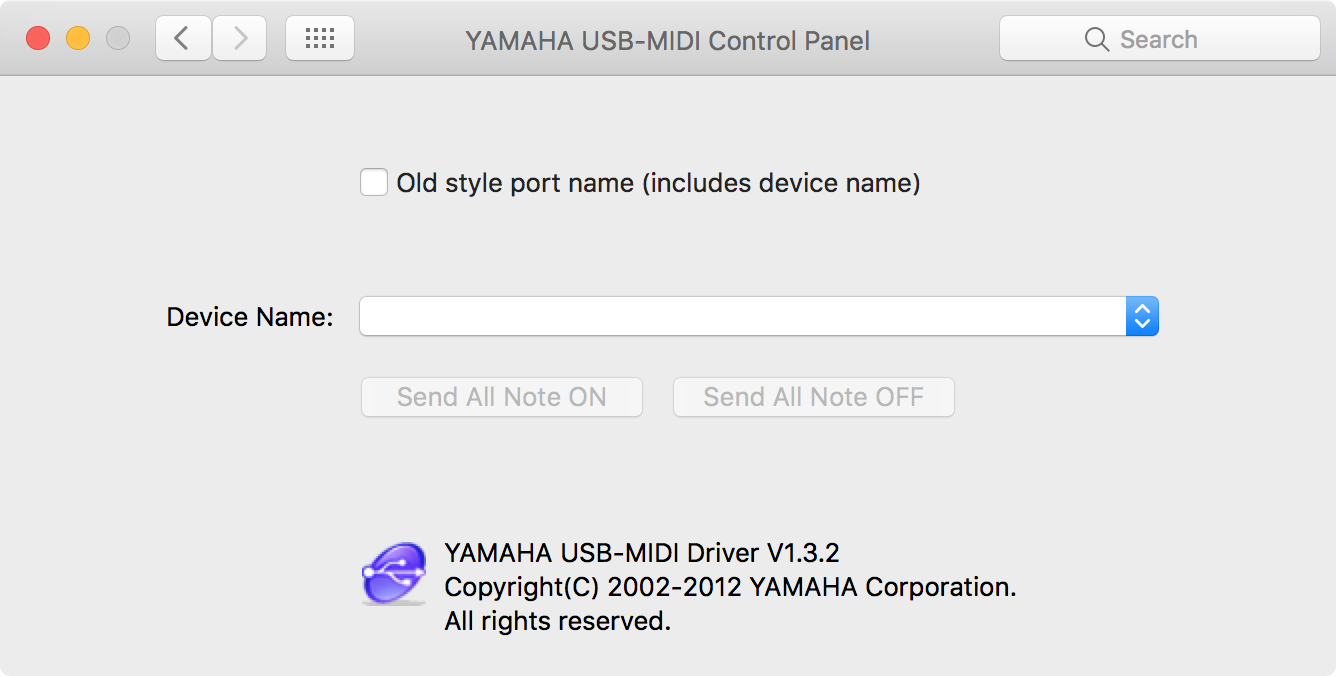The width and height of the screenshot is (1336, 676).
Task: Click the magnifying glass search icon
Action: coord(1097,39)
